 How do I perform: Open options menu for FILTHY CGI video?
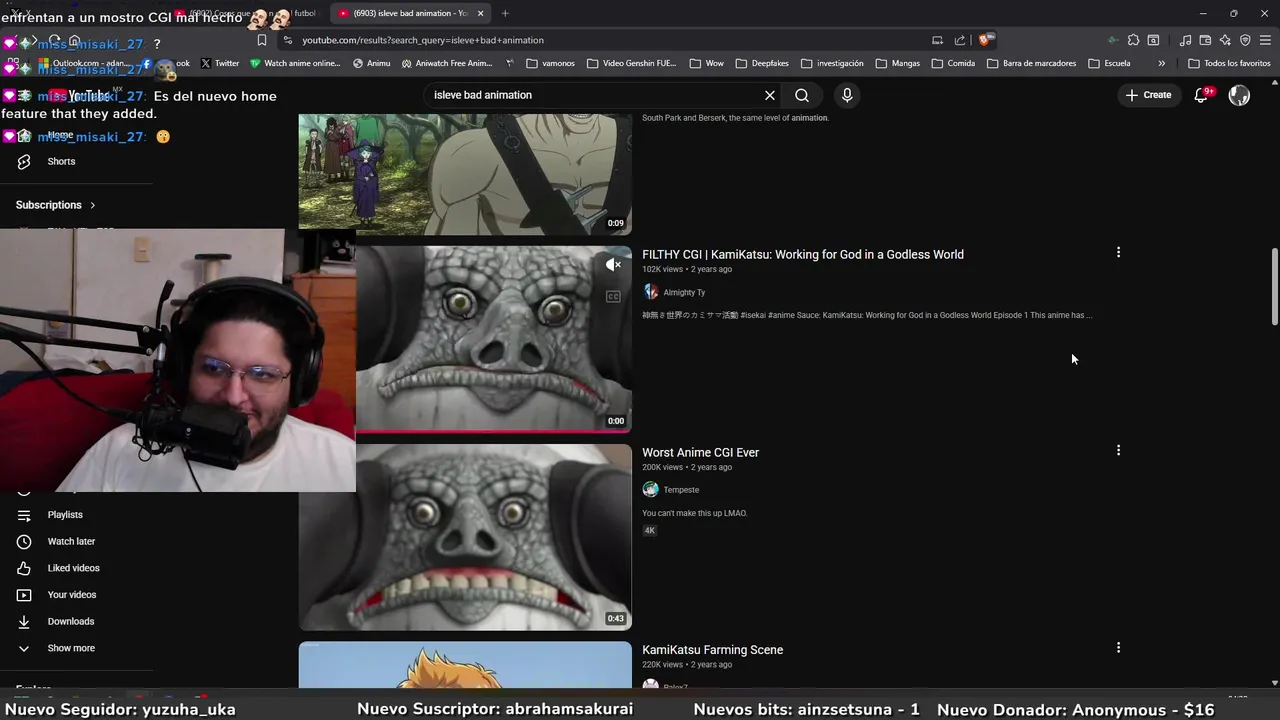[x=1118, y=253]
